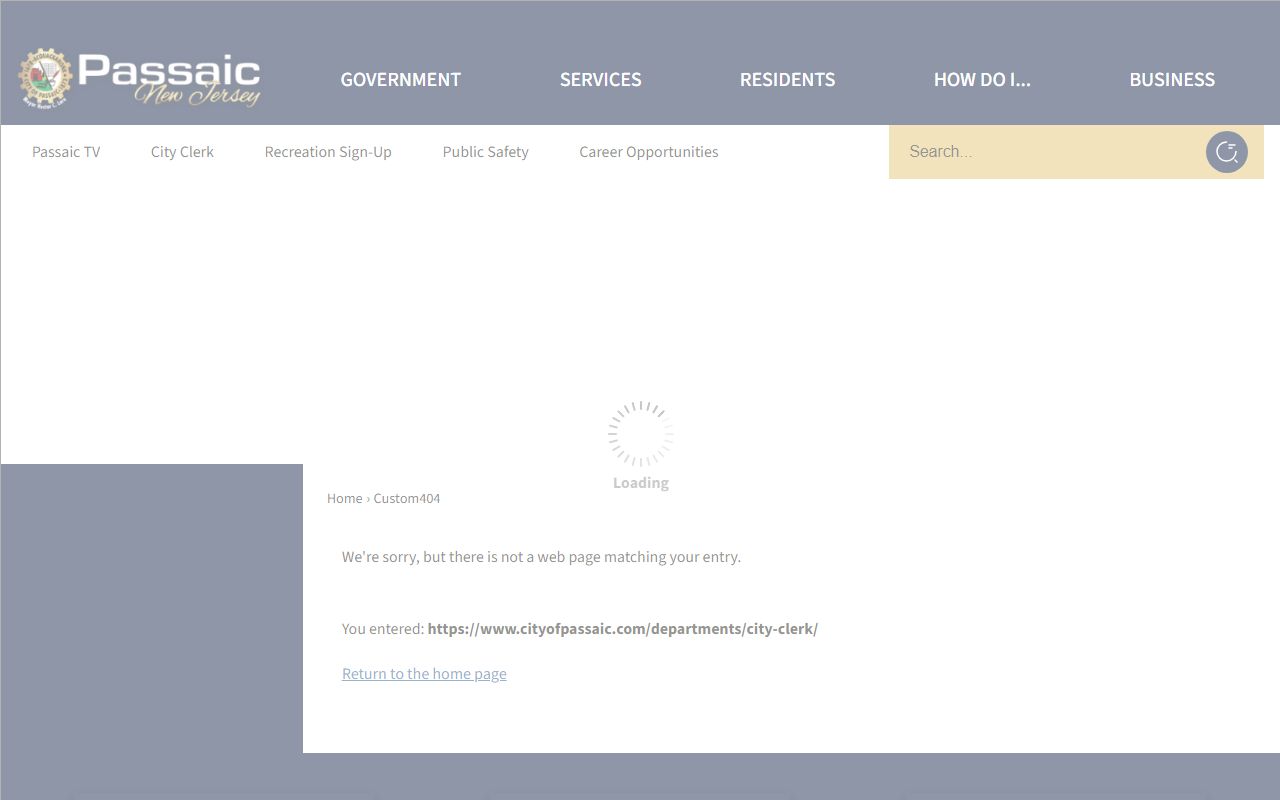Open Career Opportunities link
The width and height of the screenshot is (1280, 800).
pyautogui.click(x=648, y=152)
